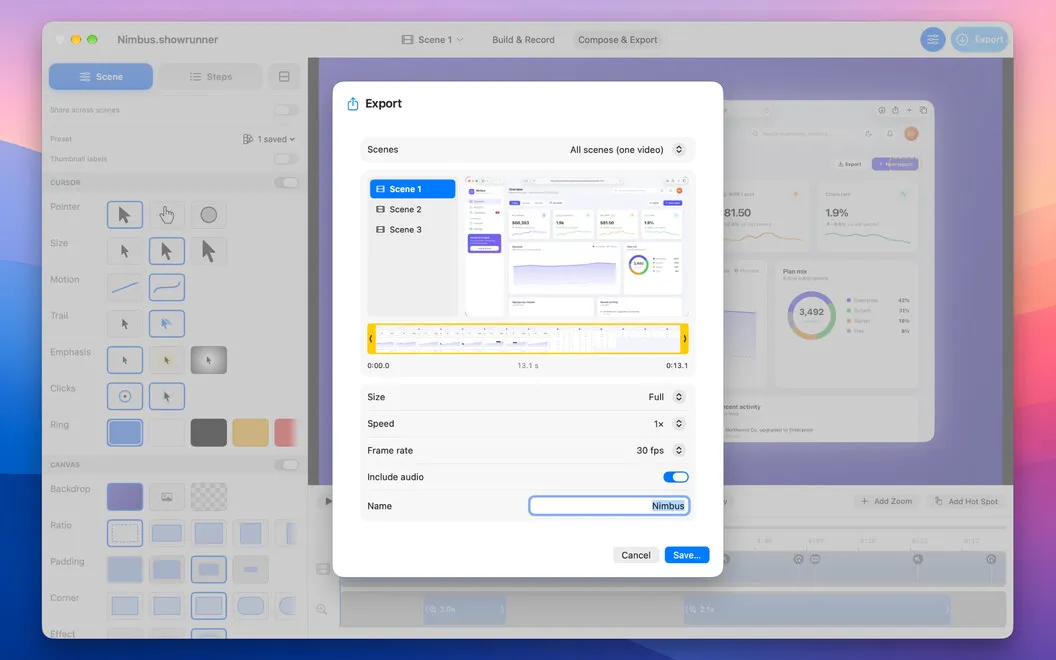Select the yellow ring color swatch
Image resolution: width=1056 pixels, height=660 pixels.
tap(251, 433)
